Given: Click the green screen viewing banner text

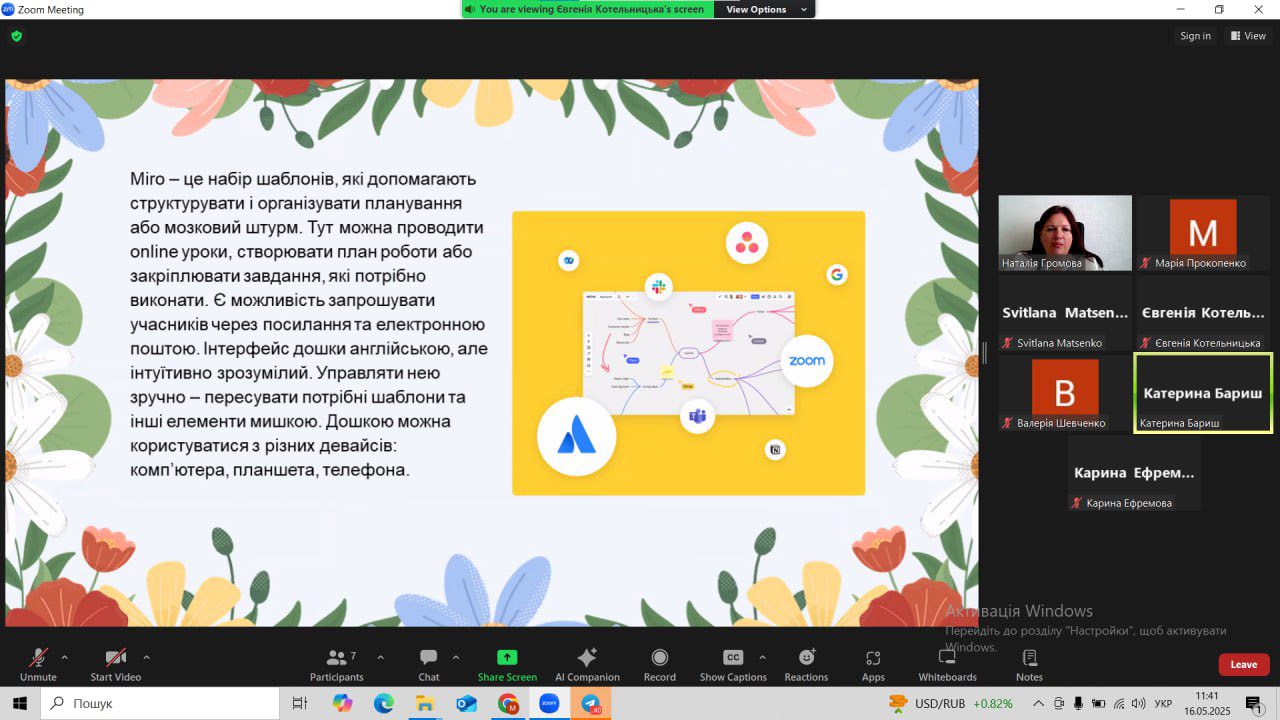Looking at the screenshot, I should point(592,9).
